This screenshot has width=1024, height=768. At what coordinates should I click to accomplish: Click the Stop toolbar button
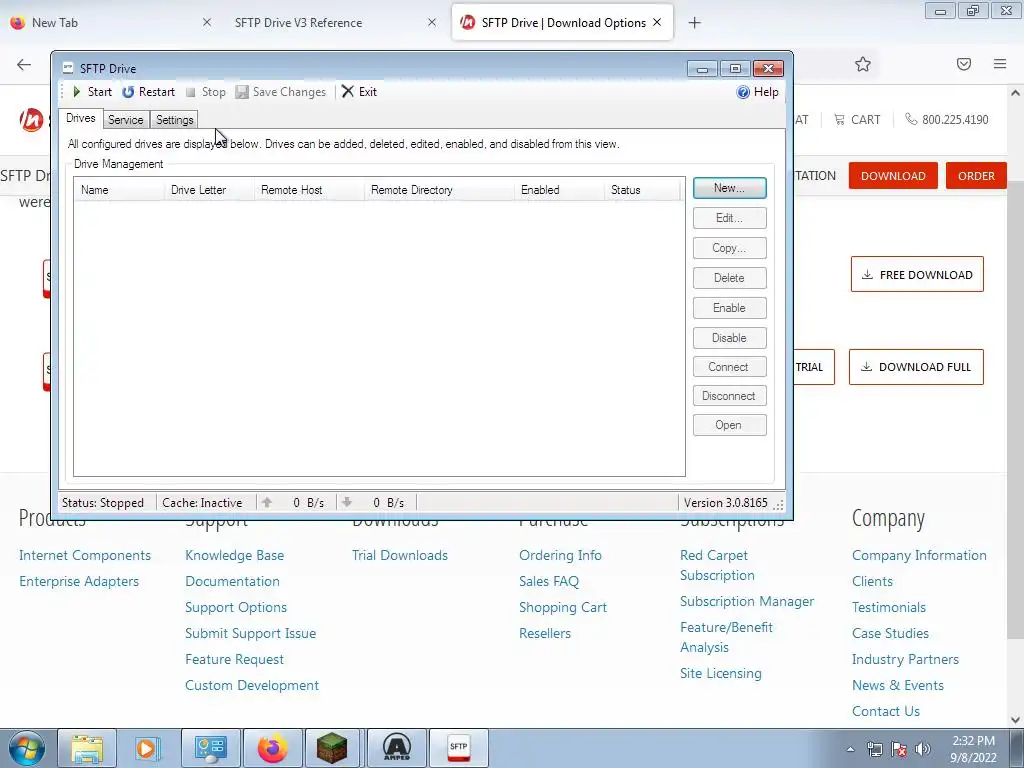pyautogui.click(x=206, y=92)
